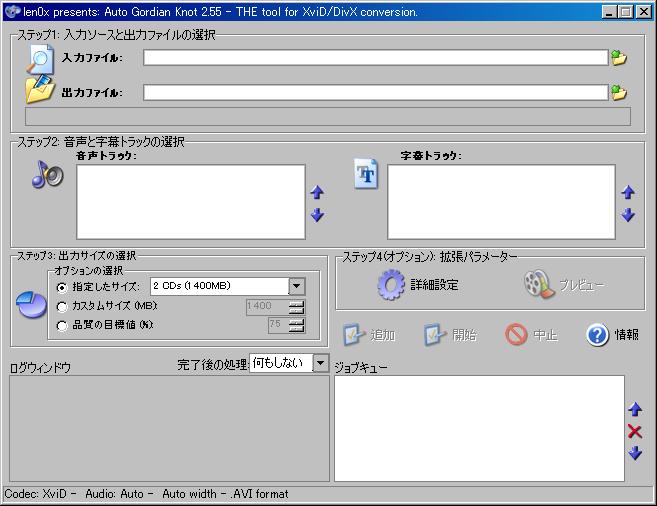This screenshot has width=657, height=506.
Task: Click the input file magnifier document icon
Action: click(41, 59)
